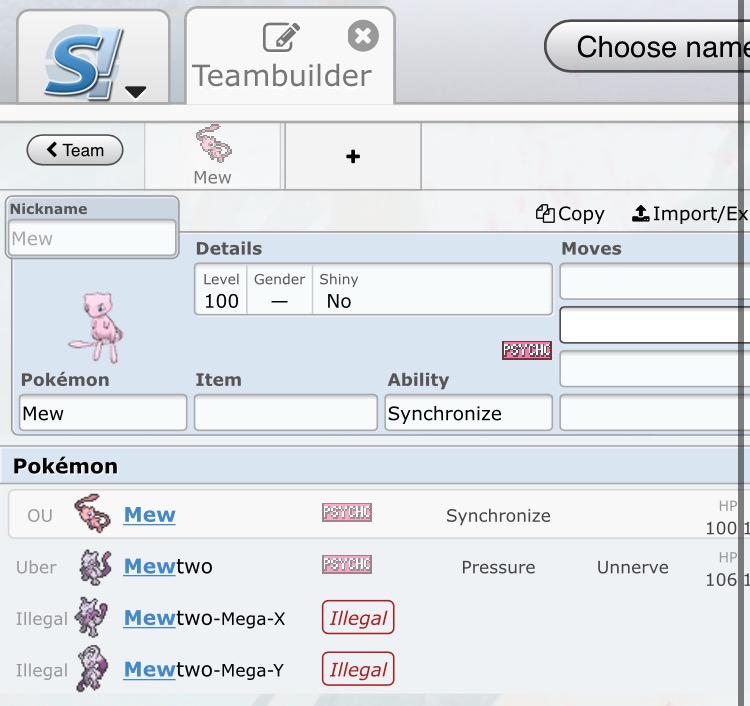This screenshot has height=706, width=750.
Task: Click the Mewtwo-Mega-Y sprite icon
Action: pos(93,669)
